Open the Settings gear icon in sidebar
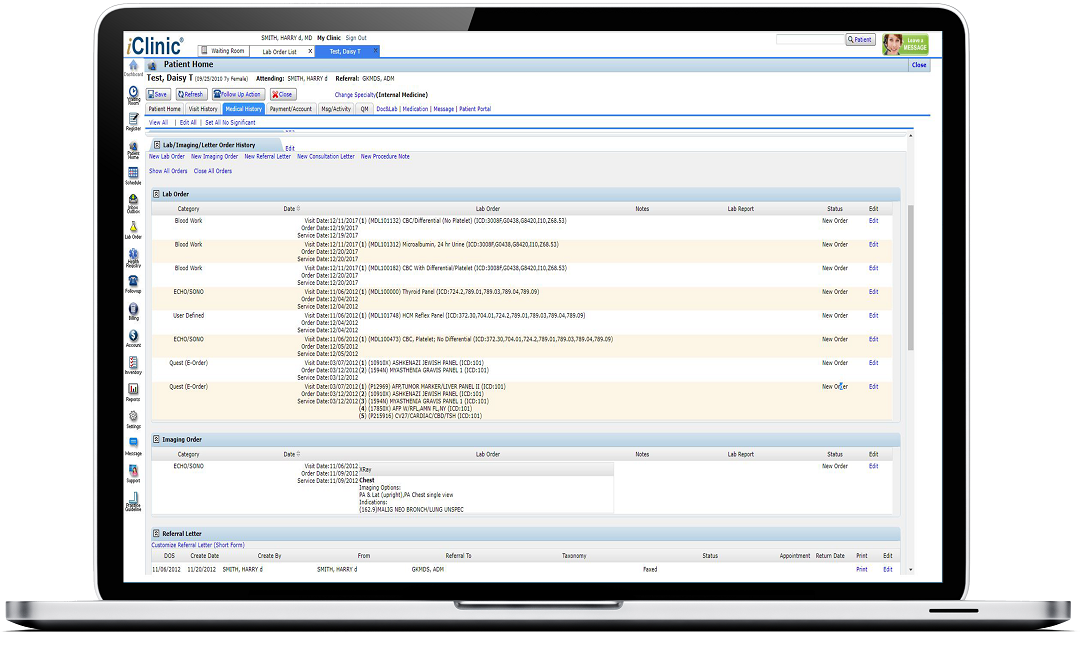The width and height of the screenshot is (1080, 645). click(133, 417)
